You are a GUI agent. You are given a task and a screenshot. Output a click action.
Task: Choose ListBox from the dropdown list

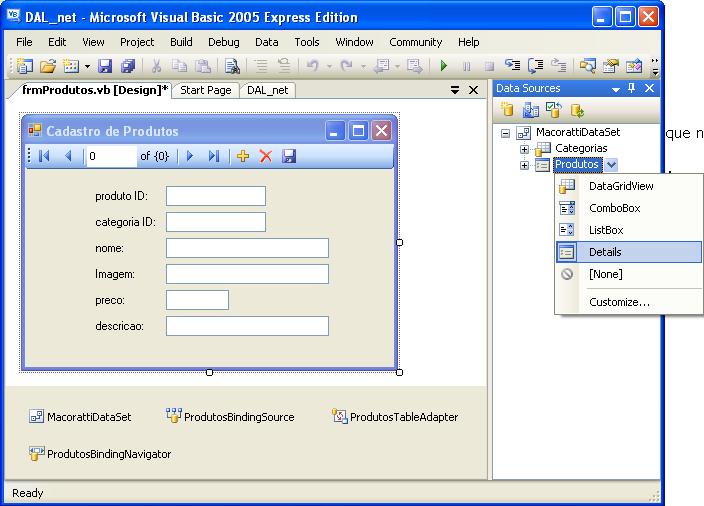[x=629, y=230]
